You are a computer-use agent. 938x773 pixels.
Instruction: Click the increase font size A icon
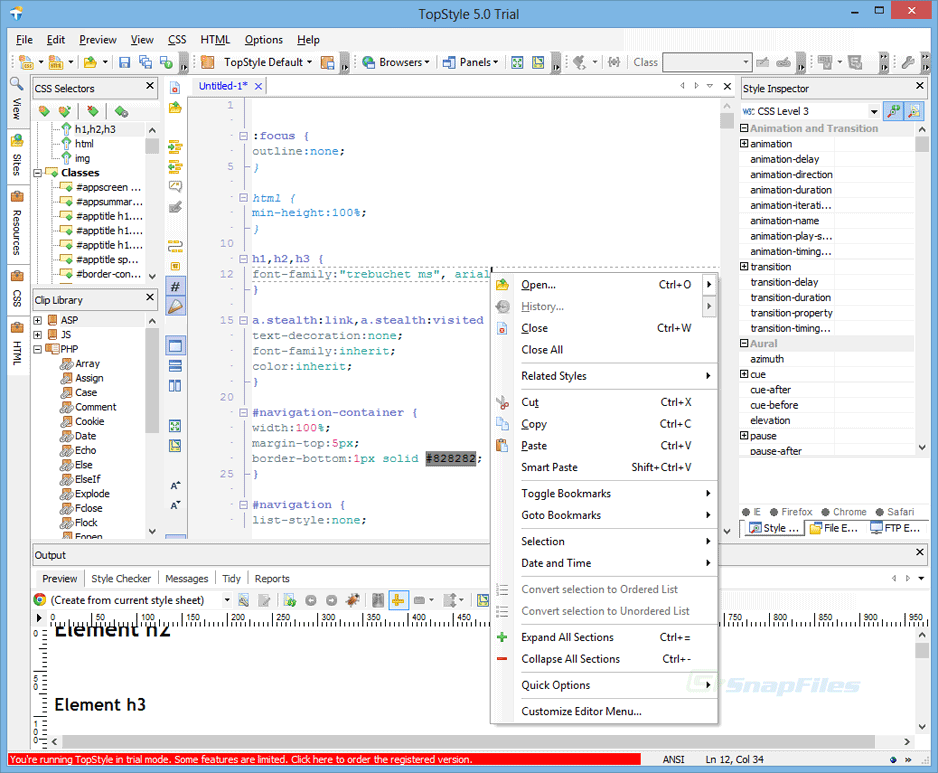pos(175,486)
